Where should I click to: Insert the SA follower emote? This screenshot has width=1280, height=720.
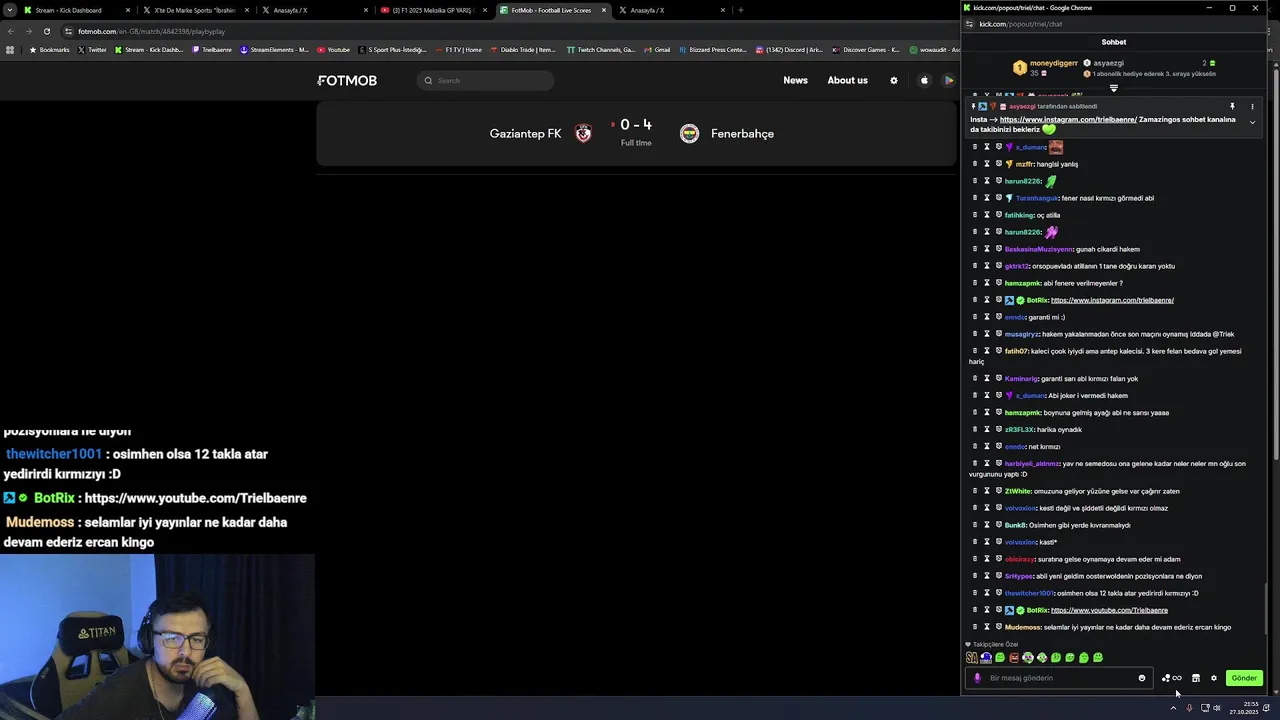(971, 658)
